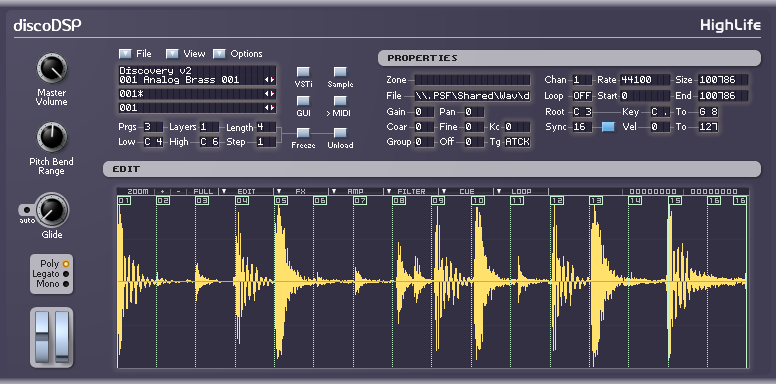This screenshot has height=384, width=776.
Task: Click the pitch wheel on the left
Action: (43, 337)
